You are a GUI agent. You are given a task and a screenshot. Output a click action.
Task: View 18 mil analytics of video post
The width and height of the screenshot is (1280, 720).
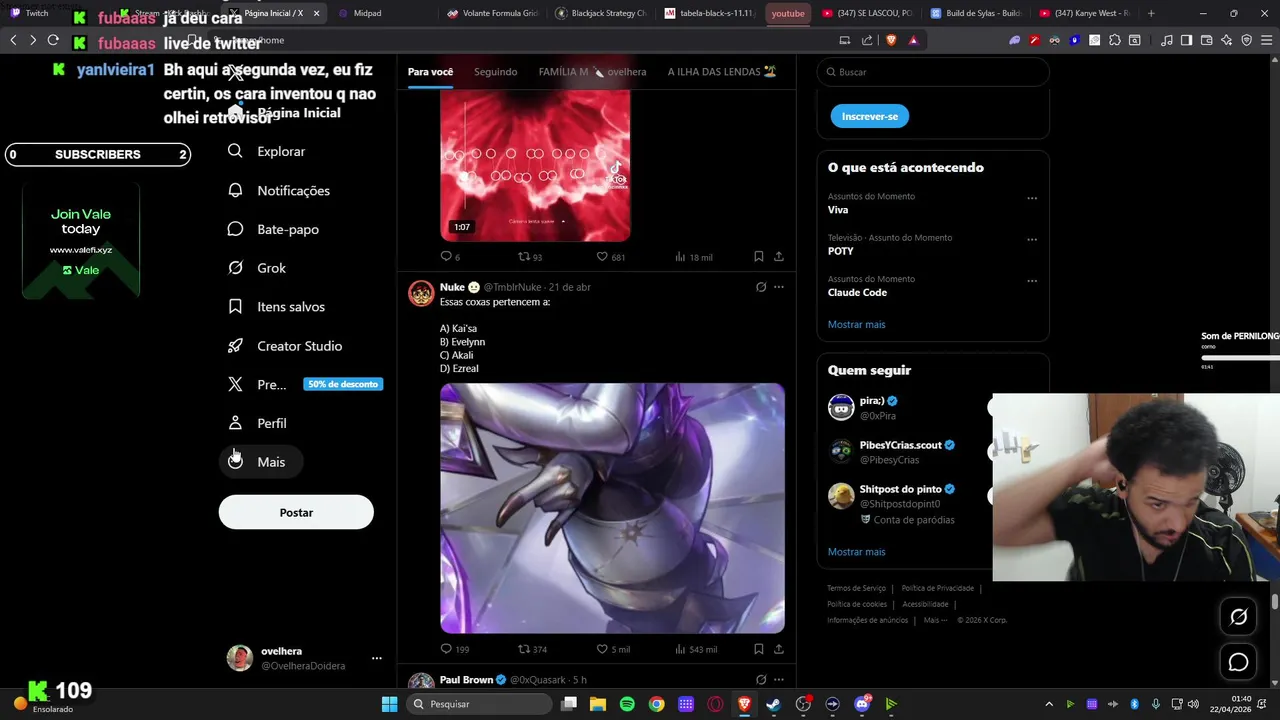coord(694,257)
